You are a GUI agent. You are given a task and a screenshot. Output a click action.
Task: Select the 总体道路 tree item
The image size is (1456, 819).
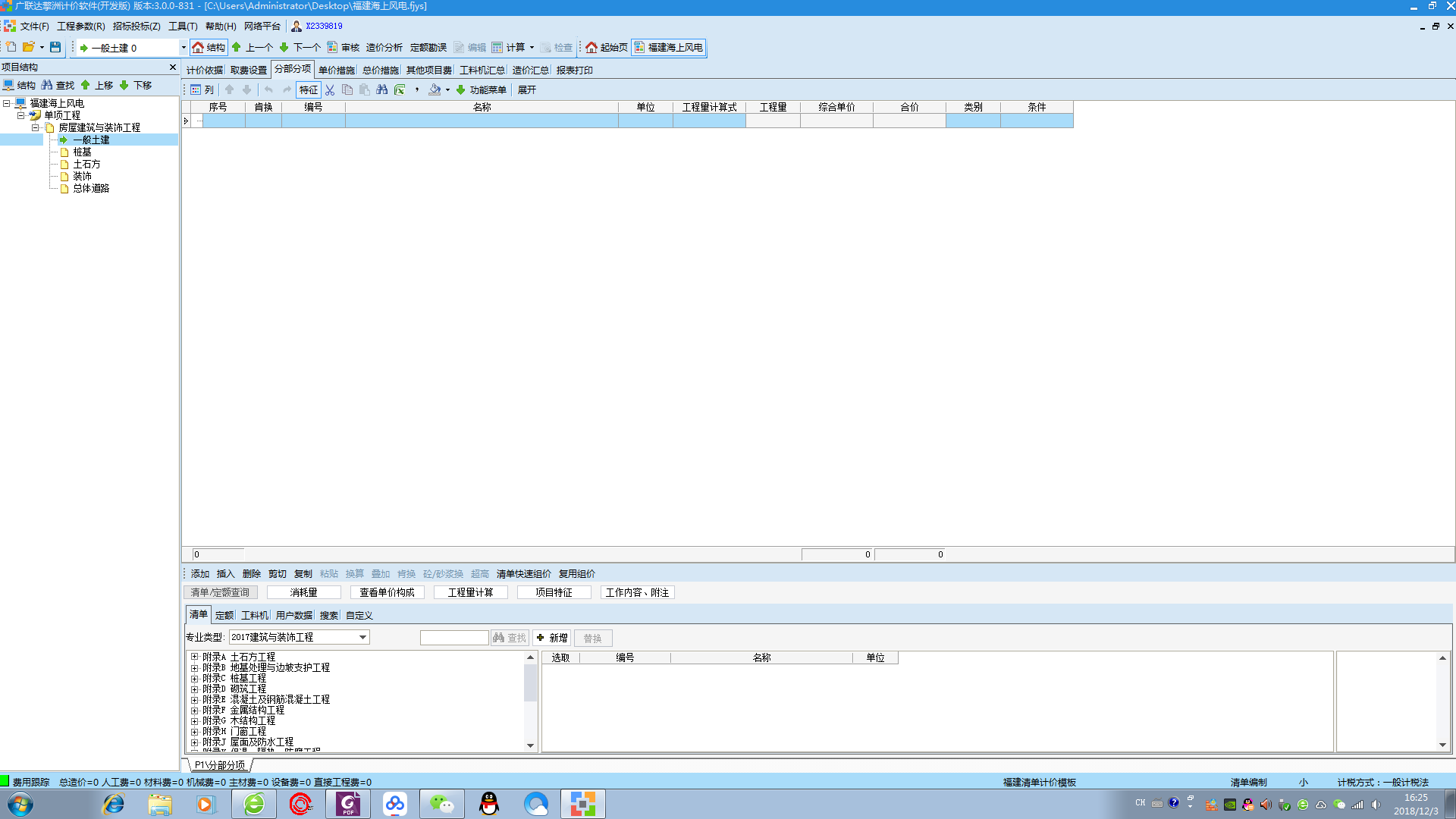[x=91, y=188]
